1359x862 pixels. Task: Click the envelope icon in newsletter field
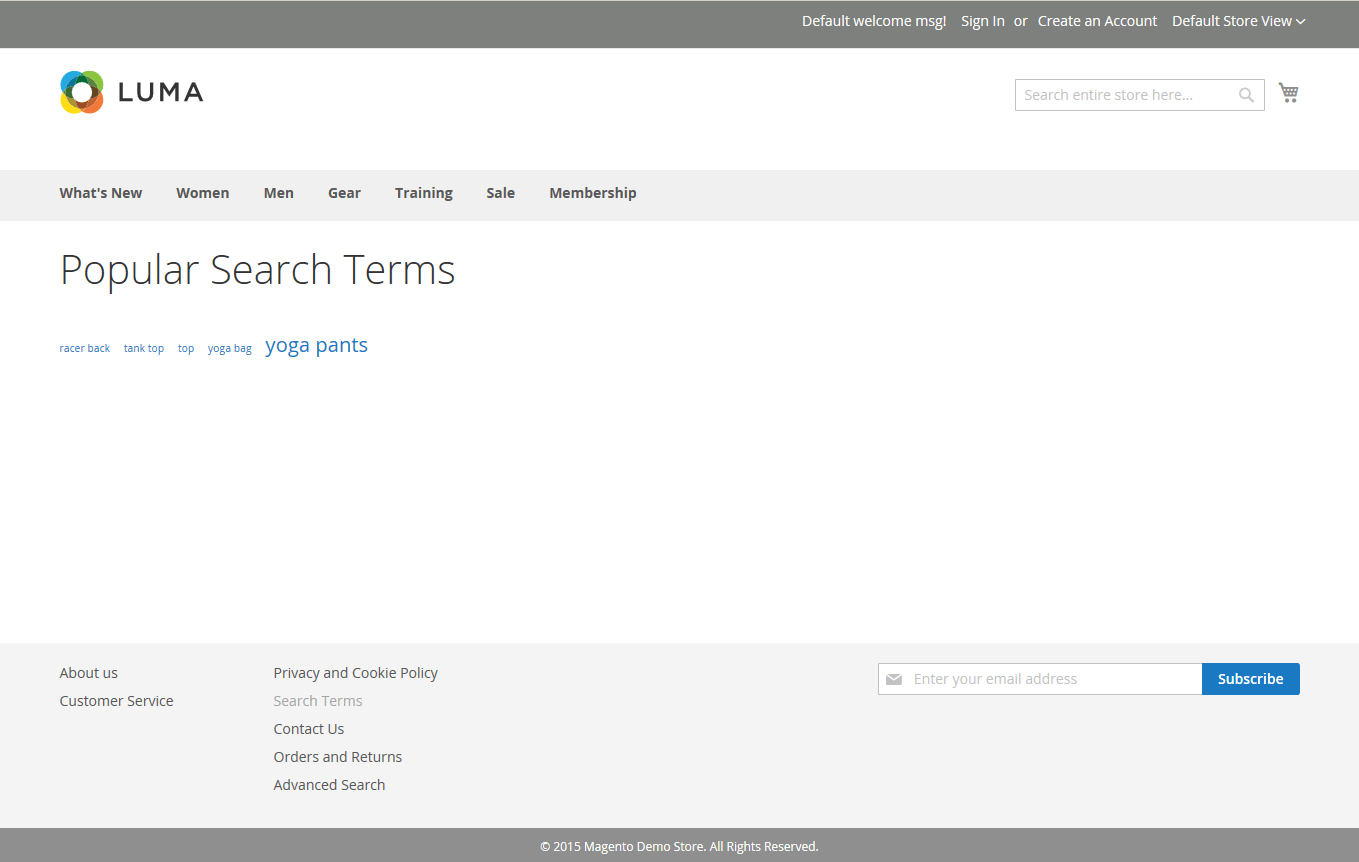coord(894,678)
